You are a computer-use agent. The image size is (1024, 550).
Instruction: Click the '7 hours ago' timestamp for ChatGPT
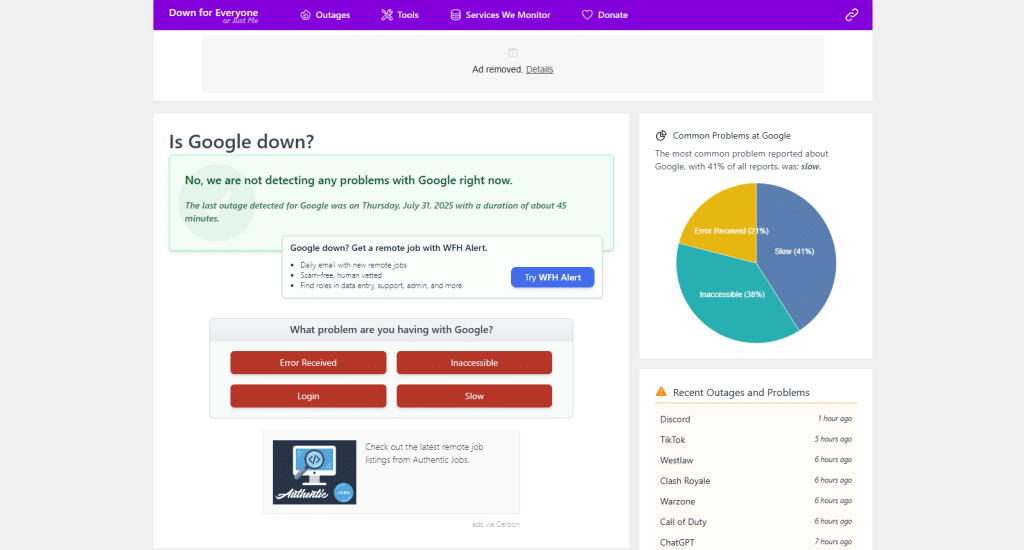tap(833, 542)
